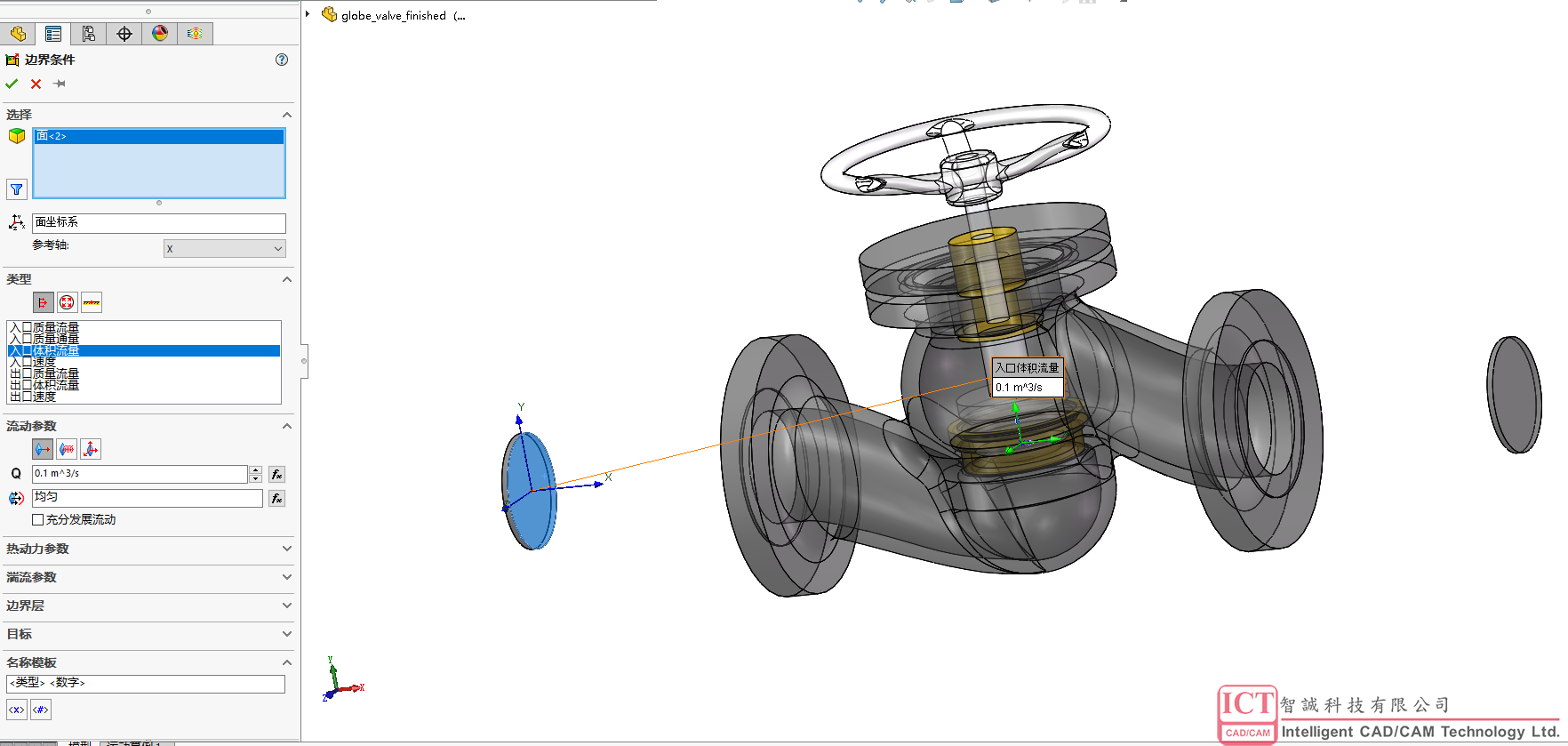Choose swirl flow direction icon
This screenshot has height=746, width=1568.
[x=67, y=449]
